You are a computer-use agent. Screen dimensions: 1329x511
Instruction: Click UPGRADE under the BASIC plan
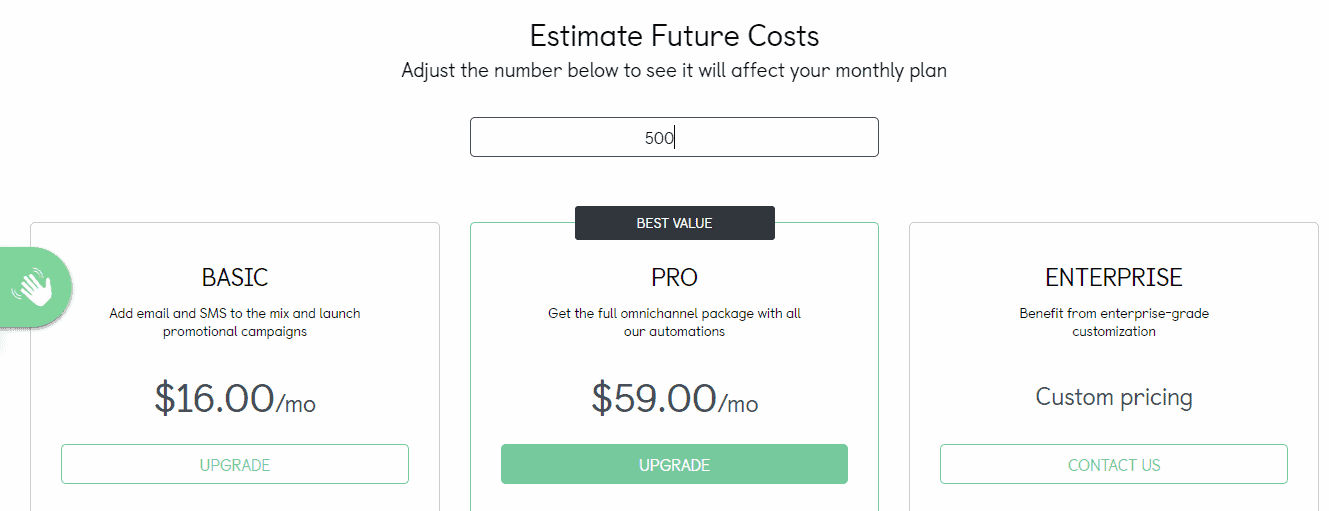(x=235, y=464)
